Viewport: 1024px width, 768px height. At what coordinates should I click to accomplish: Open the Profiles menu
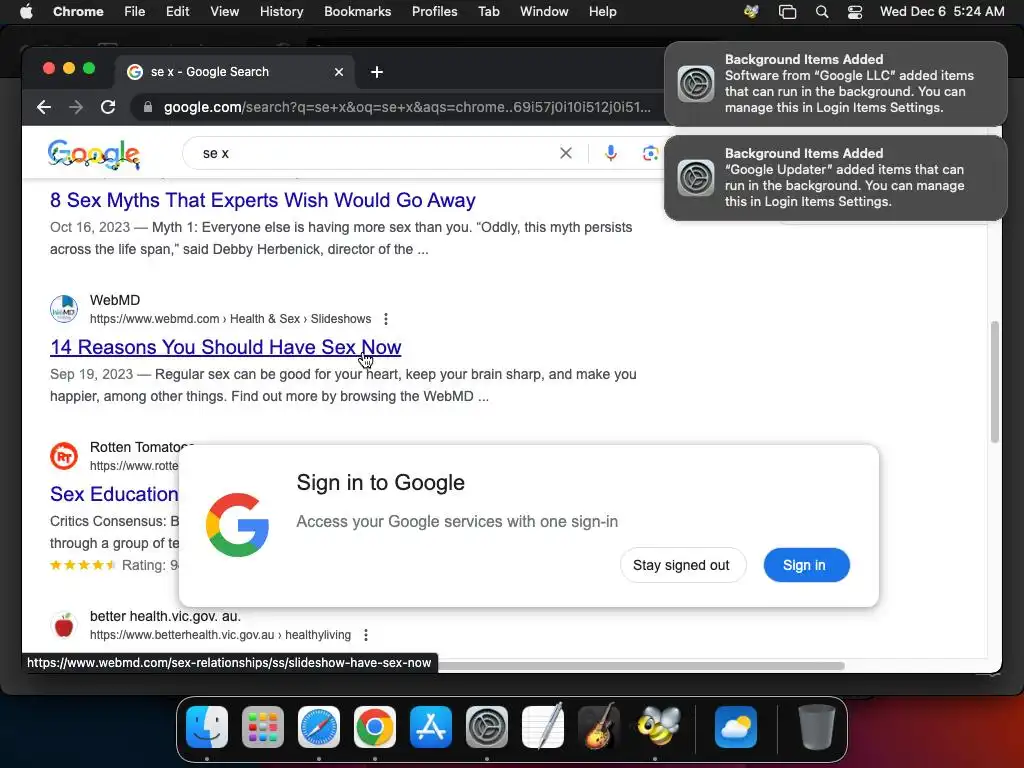434,12
